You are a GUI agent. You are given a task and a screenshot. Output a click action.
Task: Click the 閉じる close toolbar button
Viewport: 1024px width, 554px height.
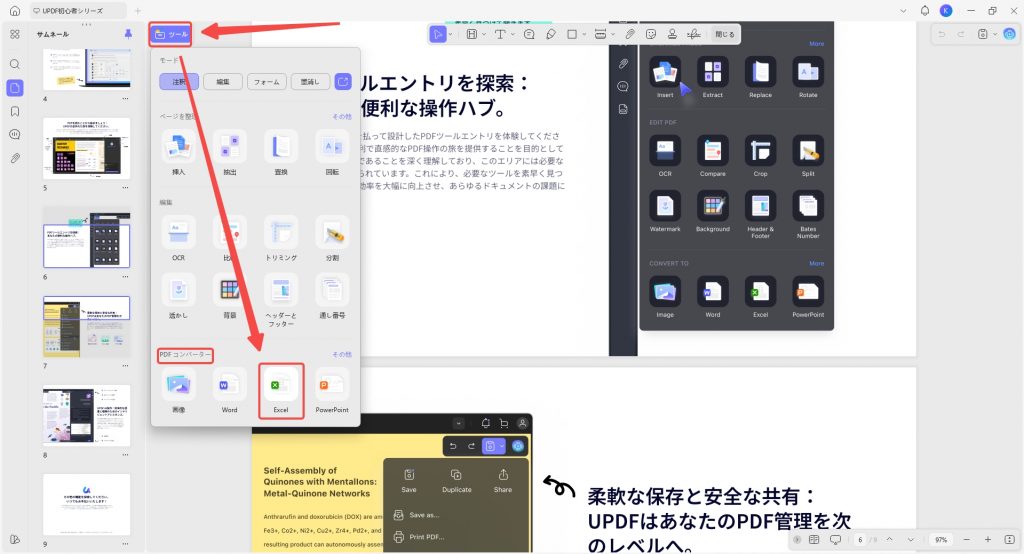click(724, 34)
